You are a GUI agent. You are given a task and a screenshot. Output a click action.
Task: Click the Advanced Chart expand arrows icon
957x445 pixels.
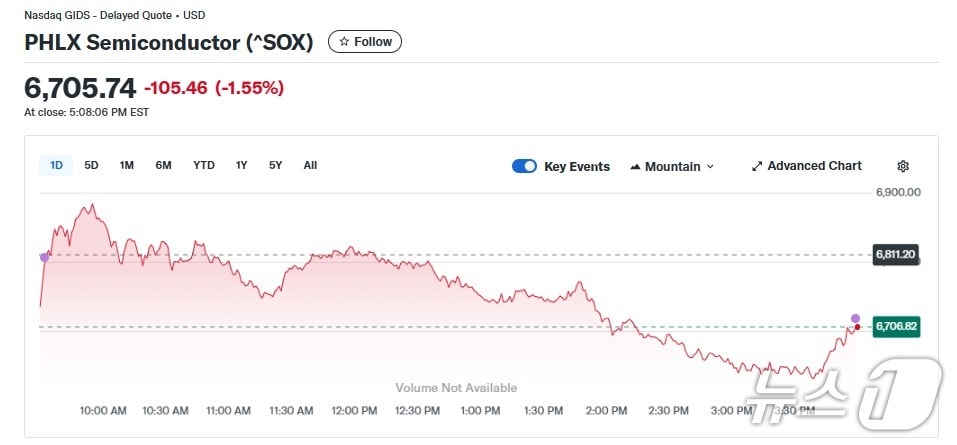click(757, 166)
